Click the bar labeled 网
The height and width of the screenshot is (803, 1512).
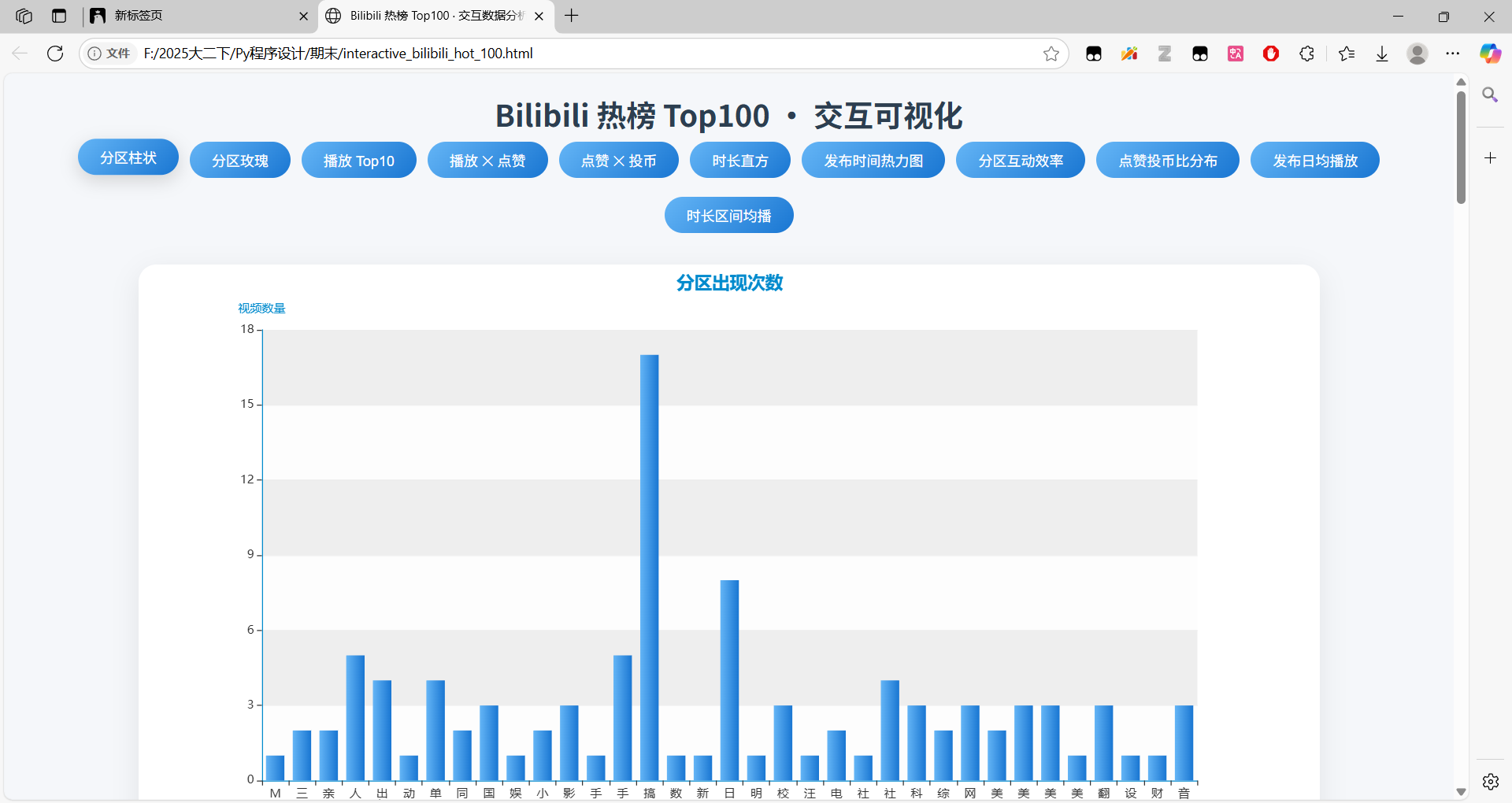click(970, 743)
